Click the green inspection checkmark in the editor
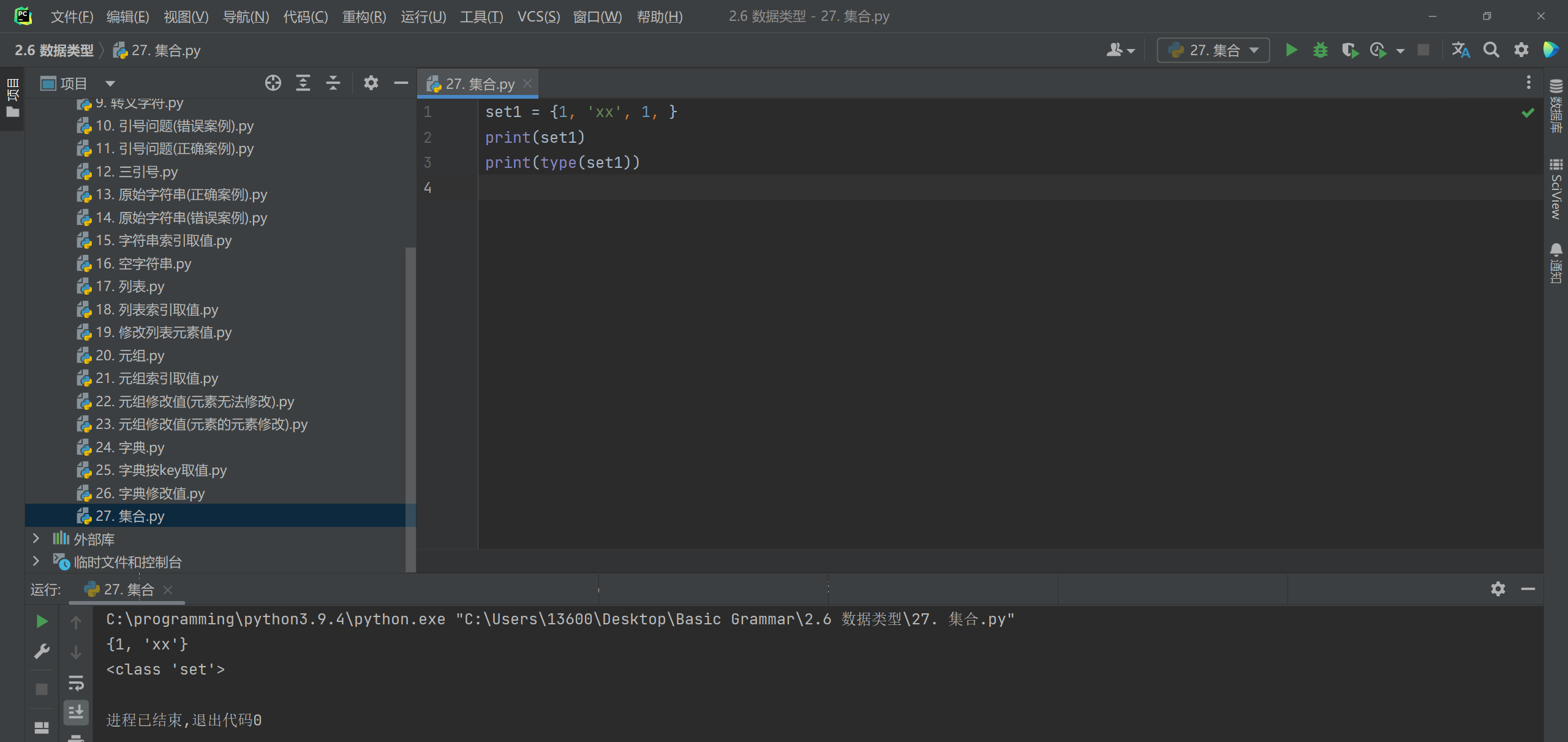Screen dimensions: 1568x742 point(1528,112)
